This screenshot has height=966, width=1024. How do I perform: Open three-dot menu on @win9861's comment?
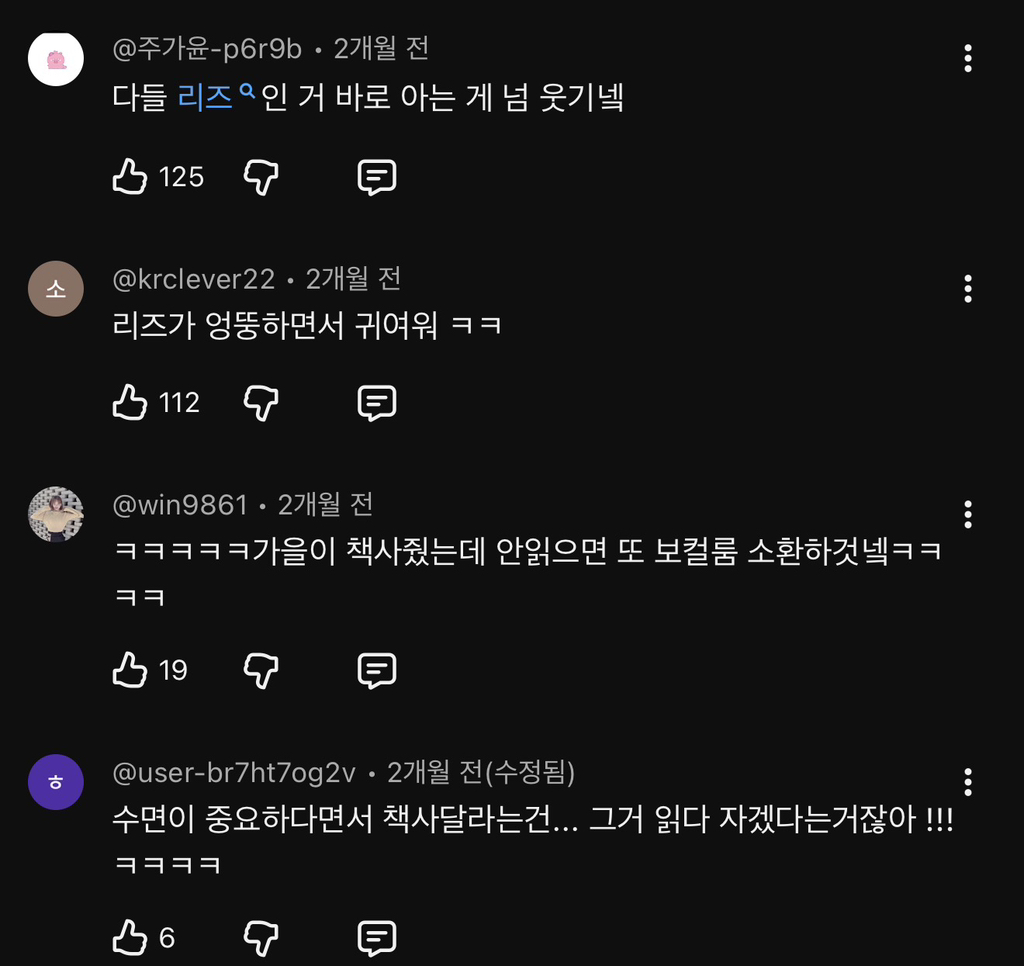point(967,515)
